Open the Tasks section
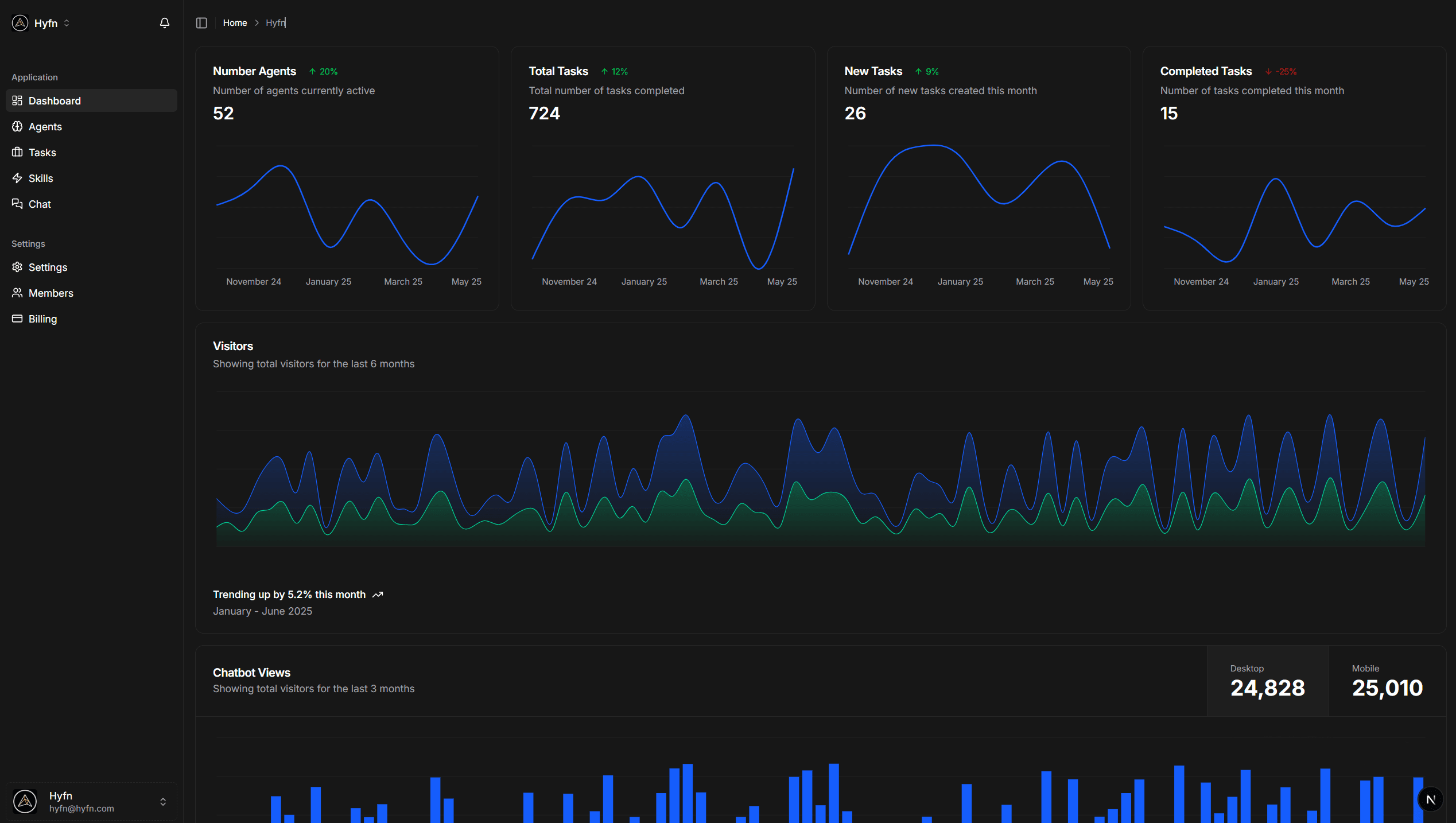Image resolution: width=1456 pixels, height=823 pixels. (91, 152)
